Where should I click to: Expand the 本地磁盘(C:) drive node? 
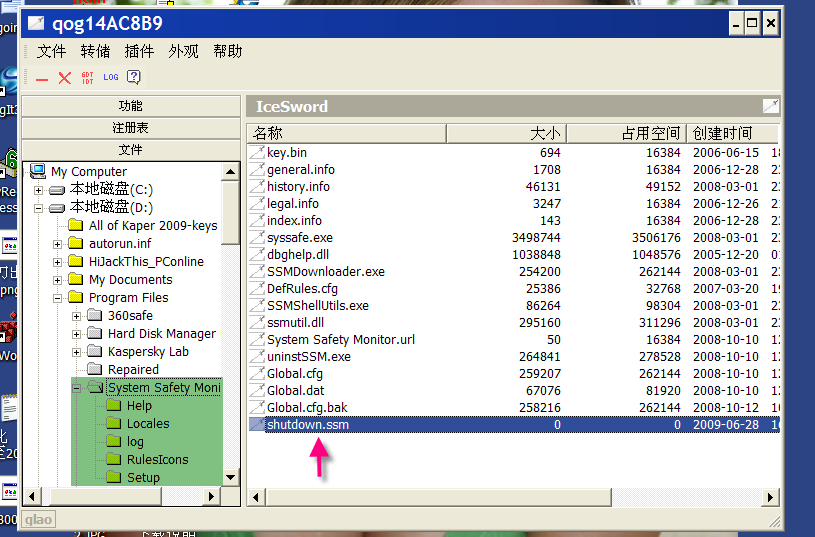click(38, 190)
